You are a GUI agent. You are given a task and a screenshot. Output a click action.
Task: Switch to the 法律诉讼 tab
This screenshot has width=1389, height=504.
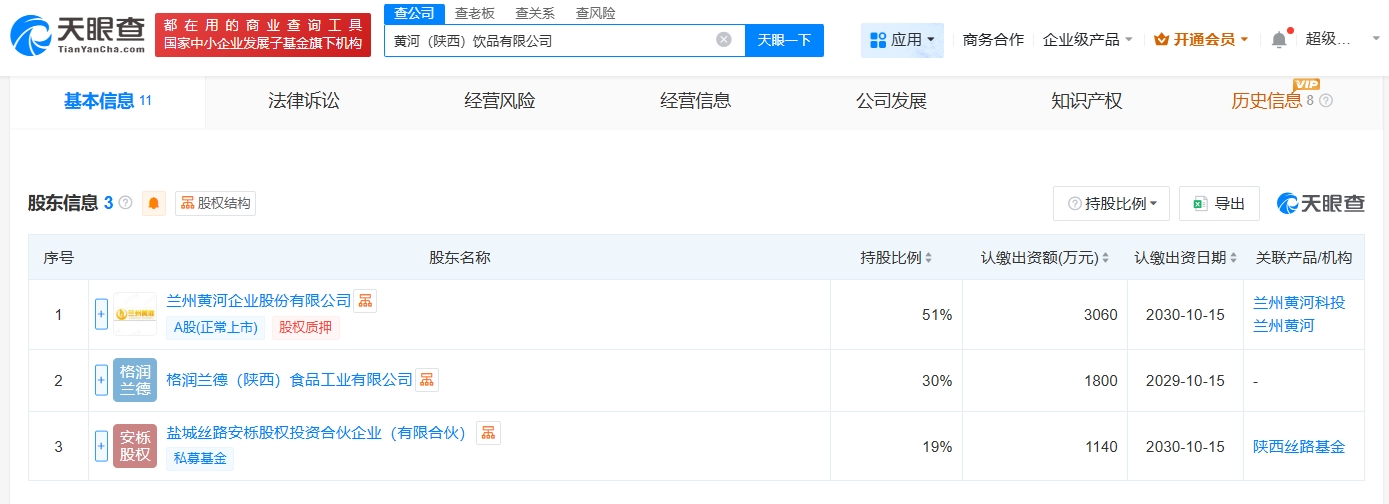304,101
